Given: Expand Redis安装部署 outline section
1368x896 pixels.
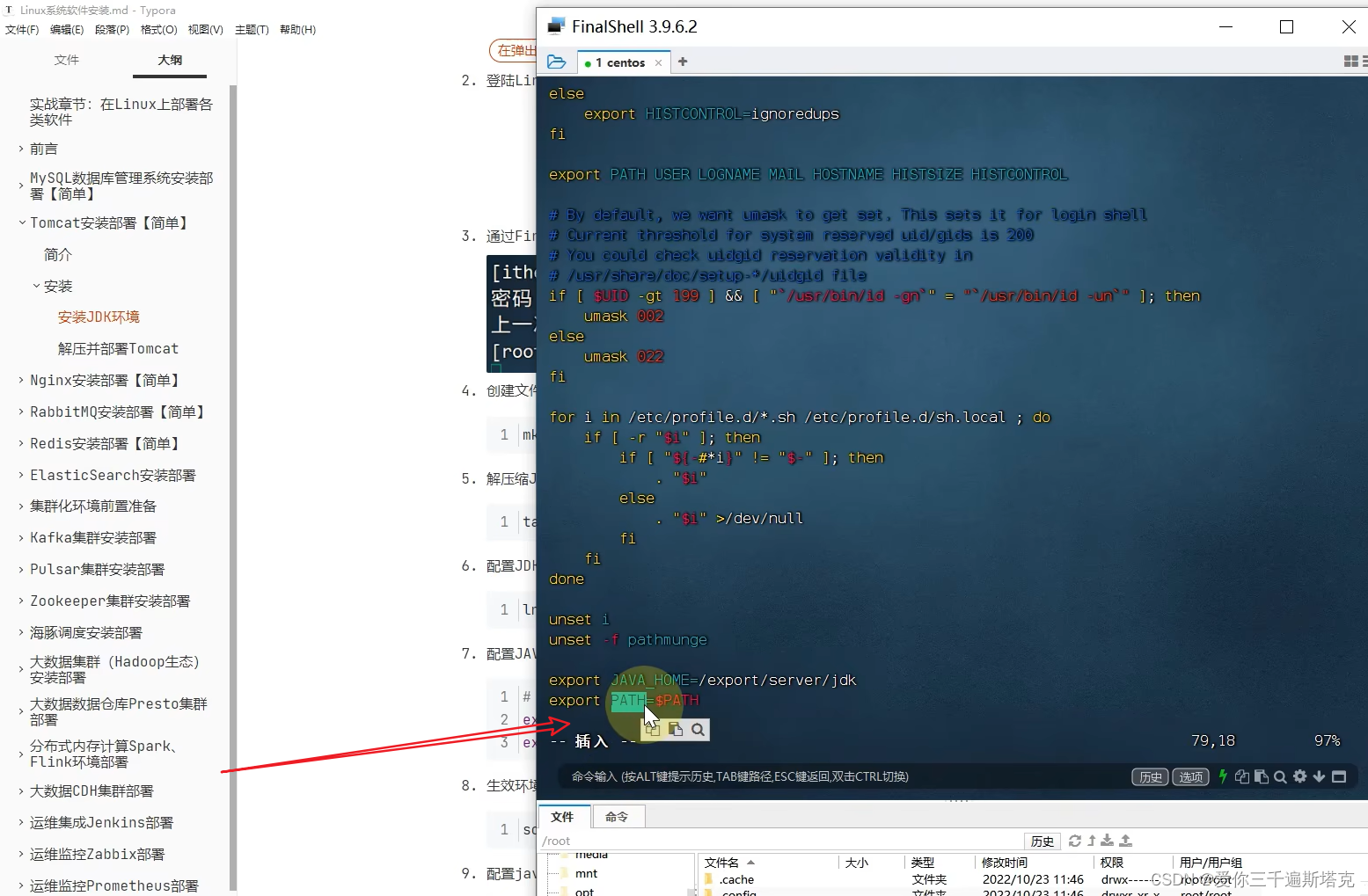Looking at the screenshot, I should pyautogui.click(x=21, y=443).
